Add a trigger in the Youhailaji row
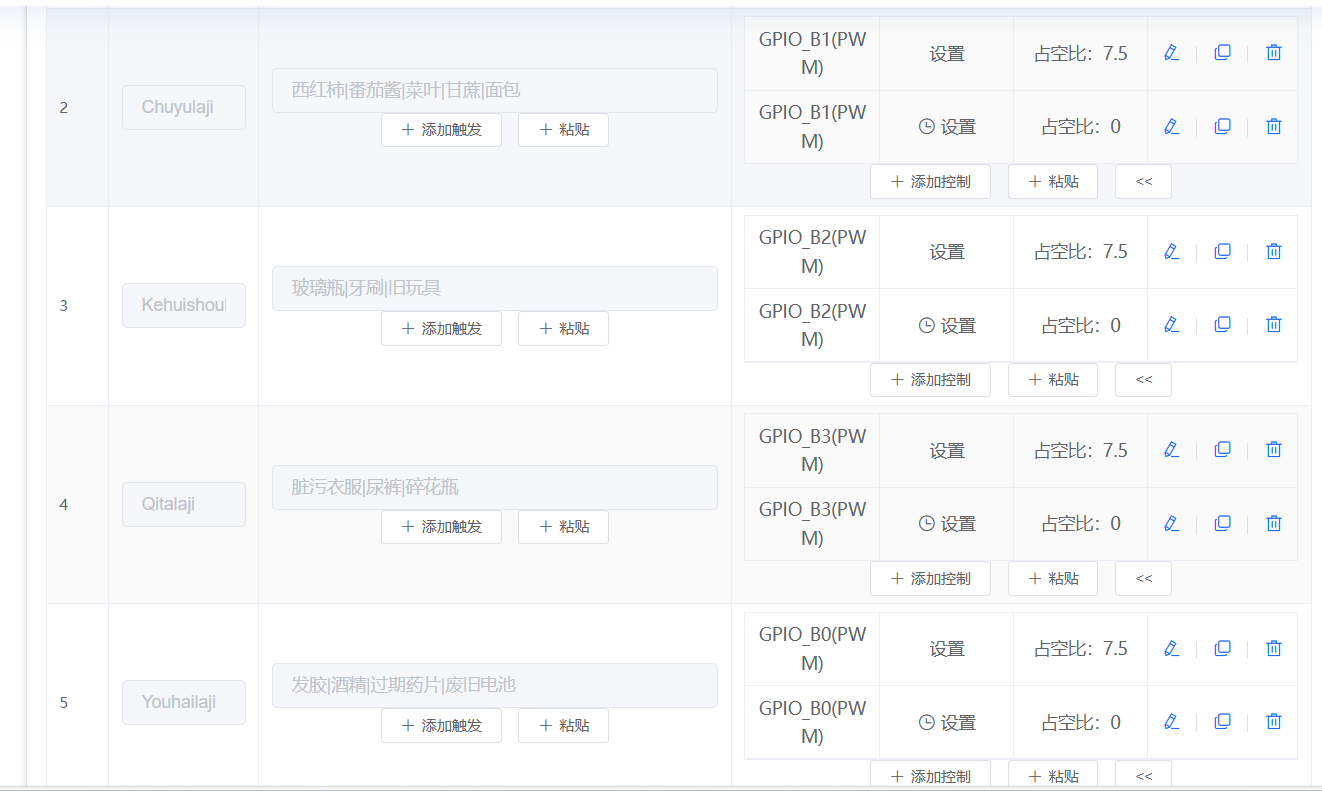This screenshot has height=791, width=1322. coord(441,725)
